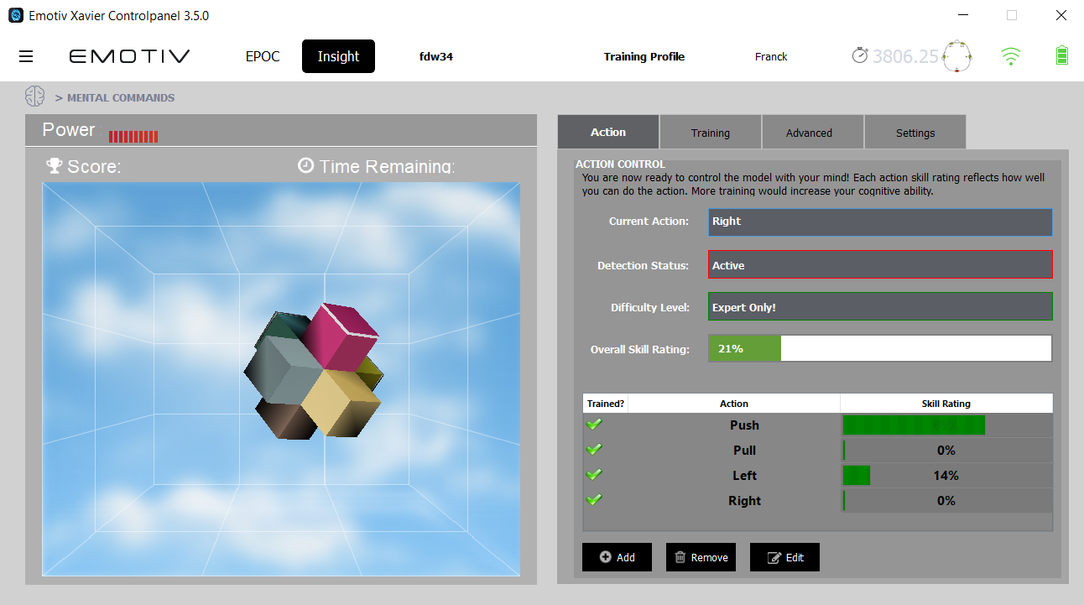
Task: Click the trained checkmark for Push
Action: [x=594, y=425]
